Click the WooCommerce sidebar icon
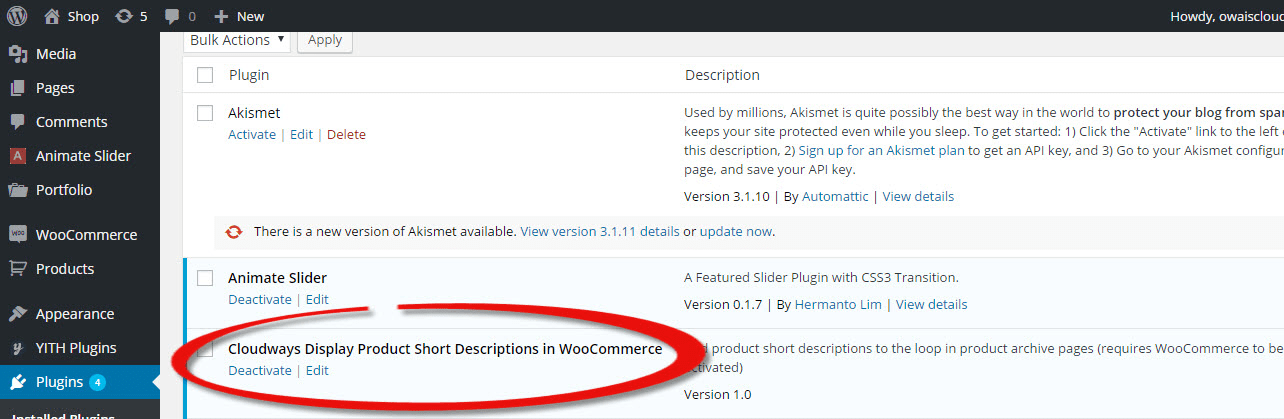The height and width of the screenshot is (419, 1284). [18, 235]
